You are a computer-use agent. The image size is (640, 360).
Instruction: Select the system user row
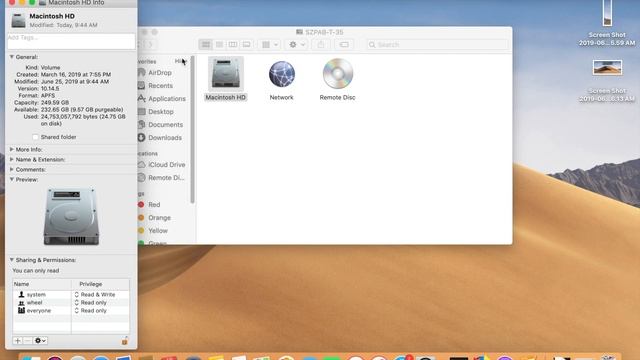tap(71, 294)
